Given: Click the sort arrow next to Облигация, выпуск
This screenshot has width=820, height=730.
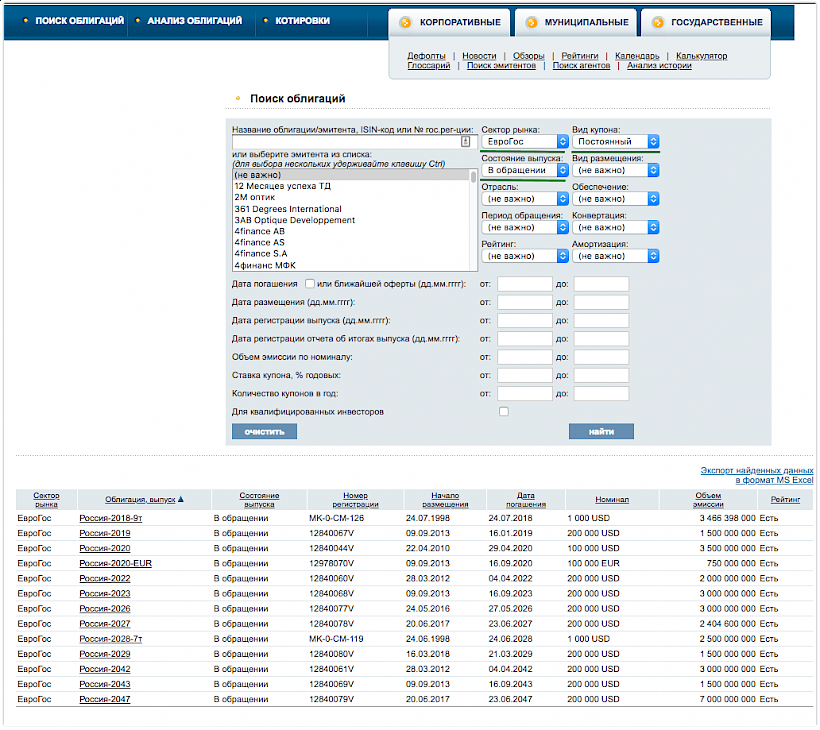Looking at the screenshot, I should (181, 499).
